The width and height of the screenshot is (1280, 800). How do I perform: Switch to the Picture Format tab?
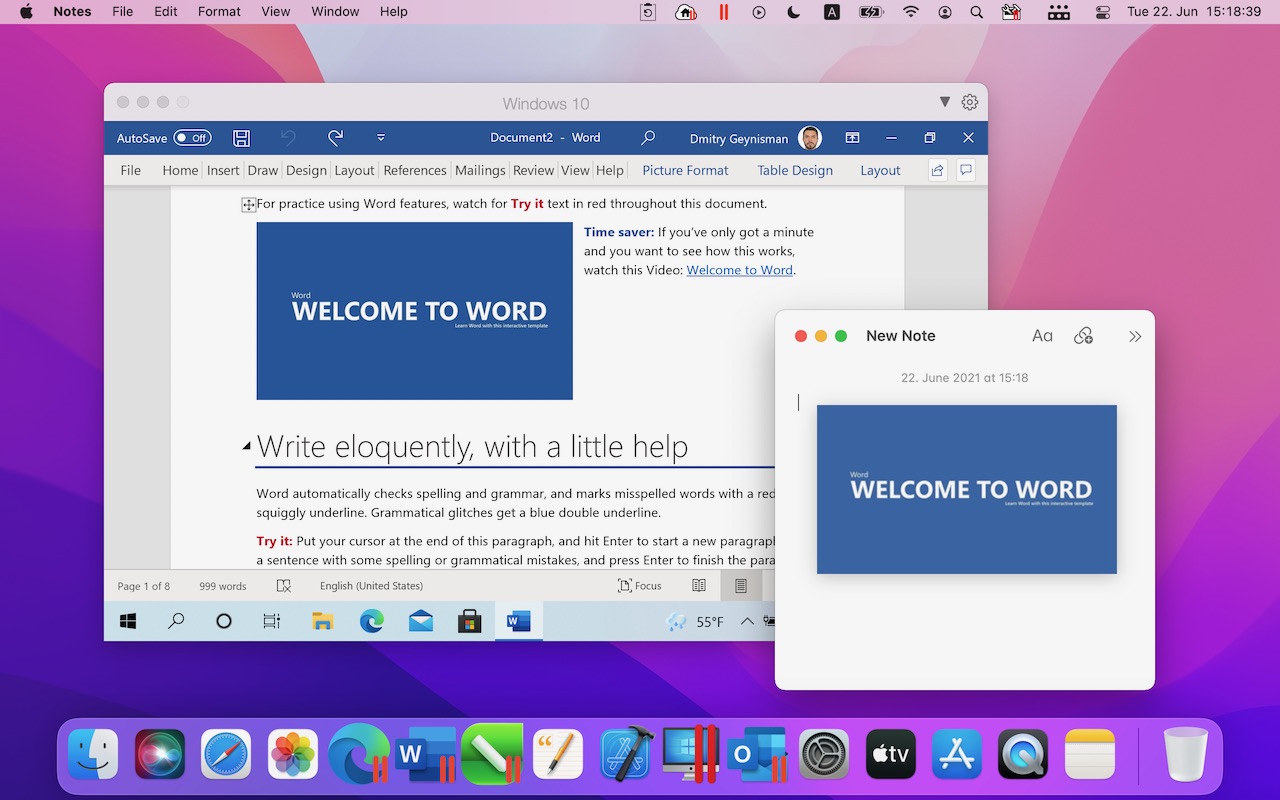click(x=685, y=170)
